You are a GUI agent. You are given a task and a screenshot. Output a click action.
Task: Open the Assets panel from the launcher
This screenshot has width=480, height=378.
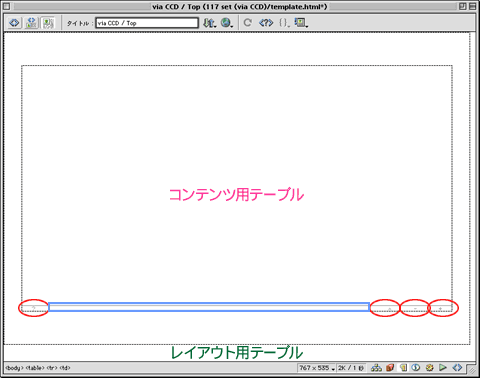(x=390, y=368)
